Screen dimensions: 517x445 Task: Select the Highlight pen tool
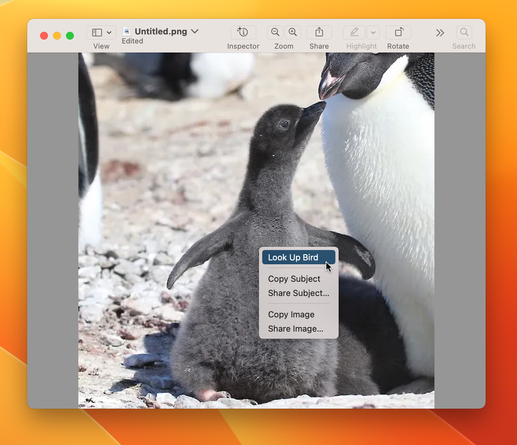[x=354, y=32]
